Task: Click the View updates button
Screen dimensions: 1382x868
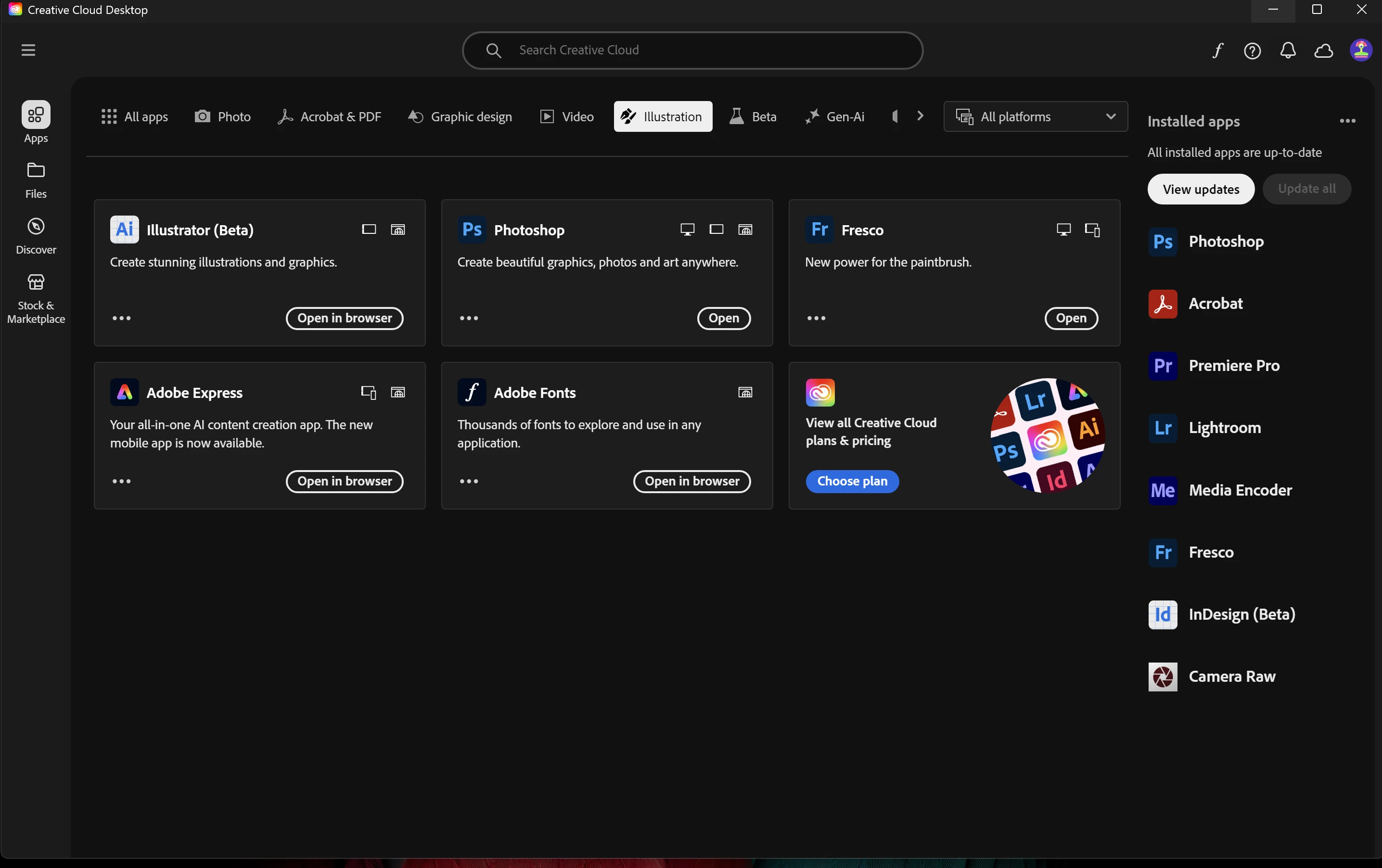Action: (x=1201, y=189)
